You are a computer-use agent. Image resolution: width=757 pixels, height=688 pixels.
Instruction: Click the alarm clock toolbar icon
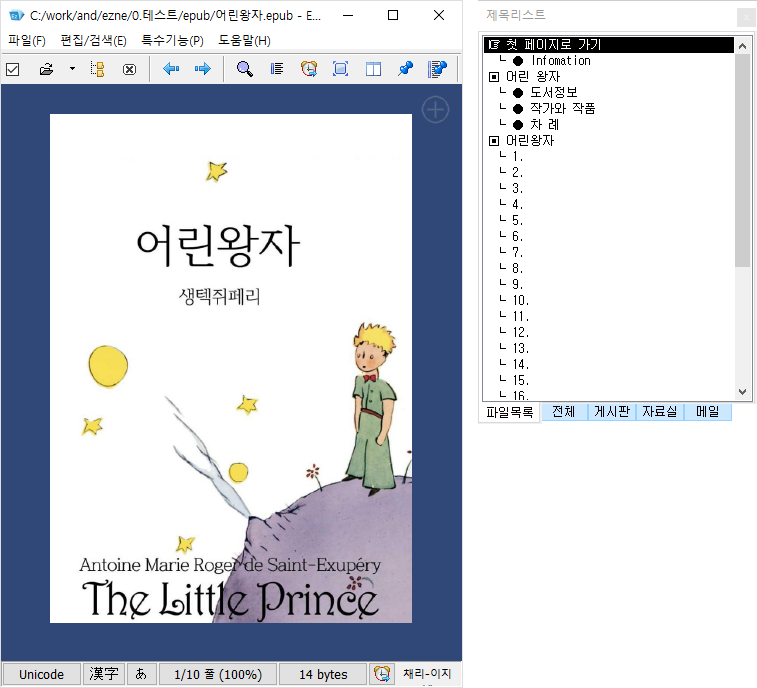coord(309,69)
